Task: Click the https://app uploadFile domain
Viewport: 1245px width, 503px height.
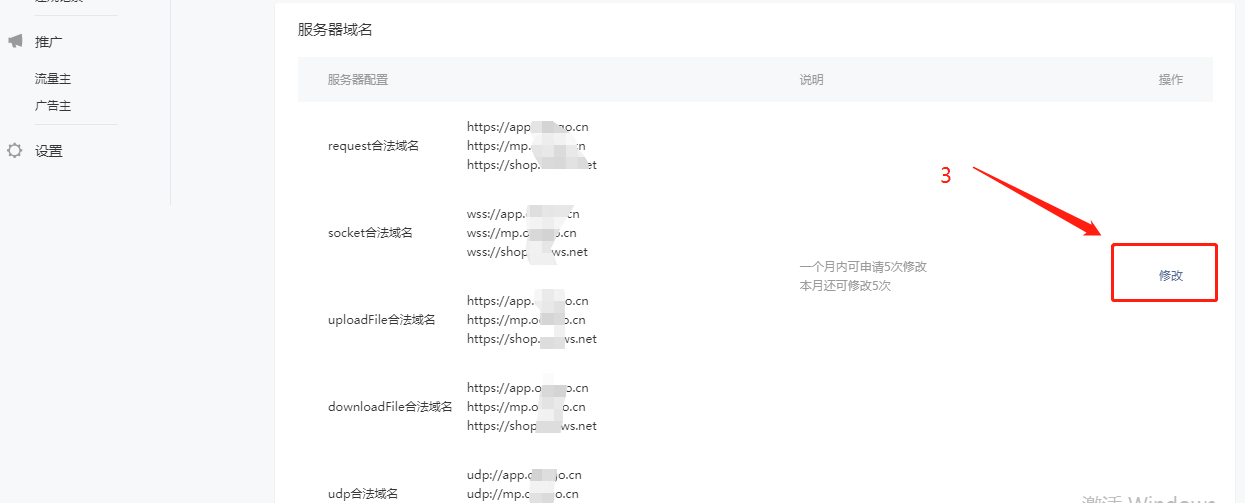Action: point(528,301)
